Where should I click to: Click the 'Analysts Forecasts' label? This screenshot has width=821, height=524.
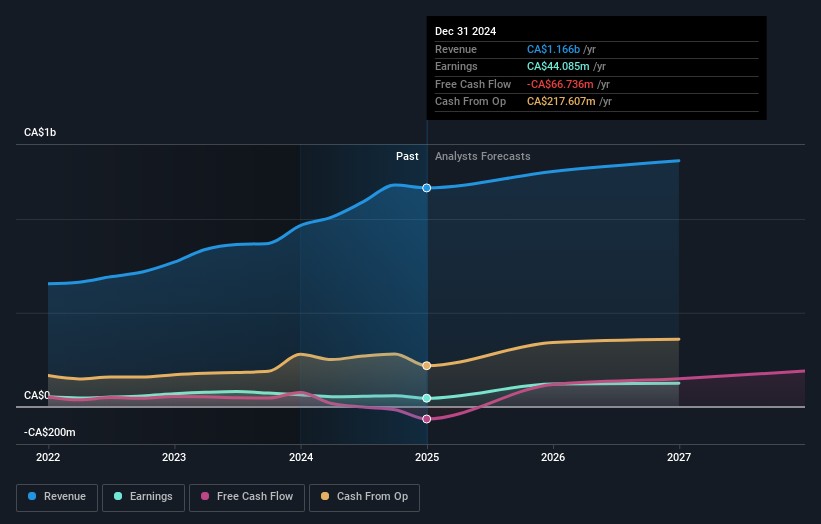click(x=482, y=157)
